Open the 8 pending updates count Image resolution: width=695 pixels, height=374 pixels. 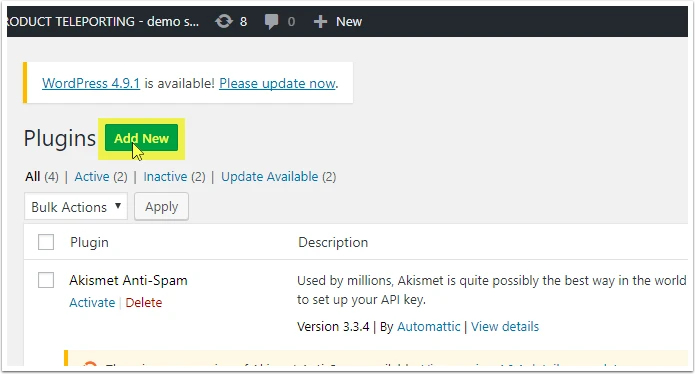tap(243, 22)
